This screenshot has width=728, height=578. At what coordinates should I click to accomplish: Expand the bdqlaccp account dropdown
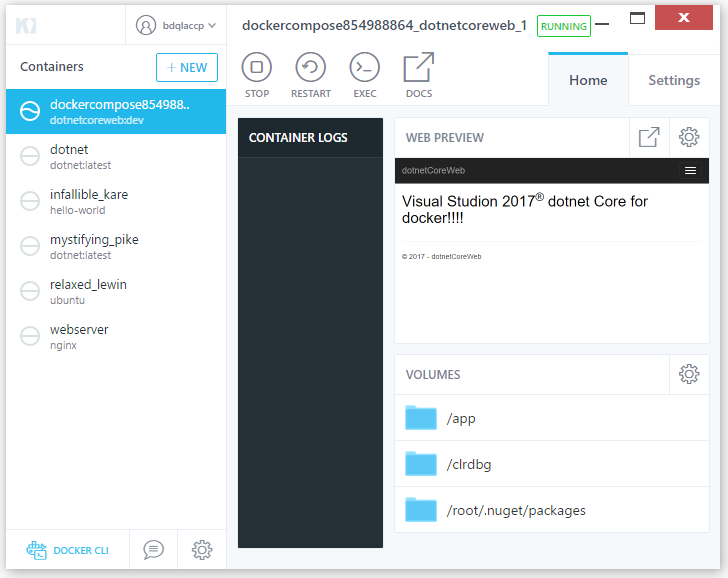[177, 26]
